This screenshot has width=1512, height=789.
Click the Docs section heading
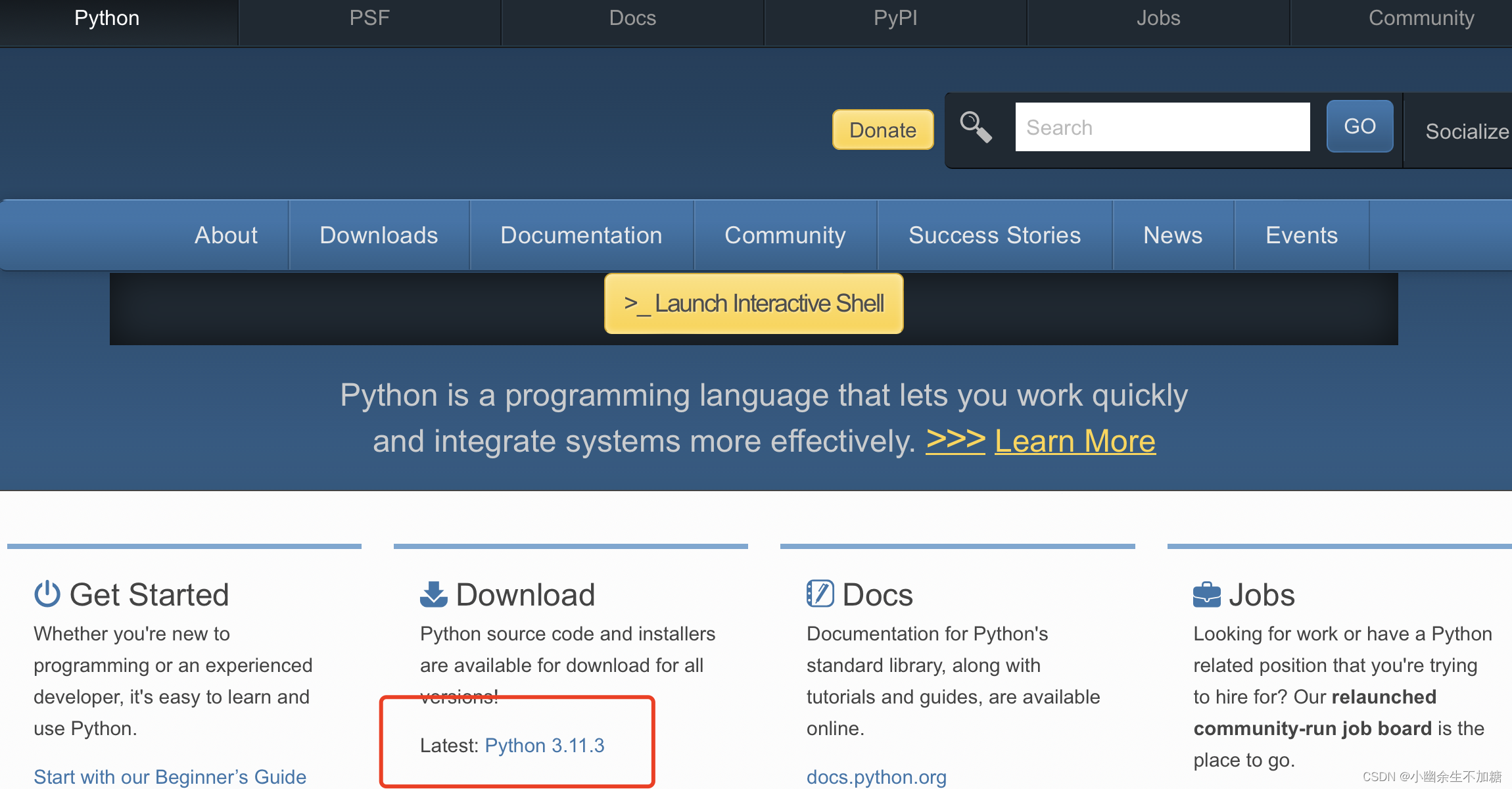pos(878,594)
